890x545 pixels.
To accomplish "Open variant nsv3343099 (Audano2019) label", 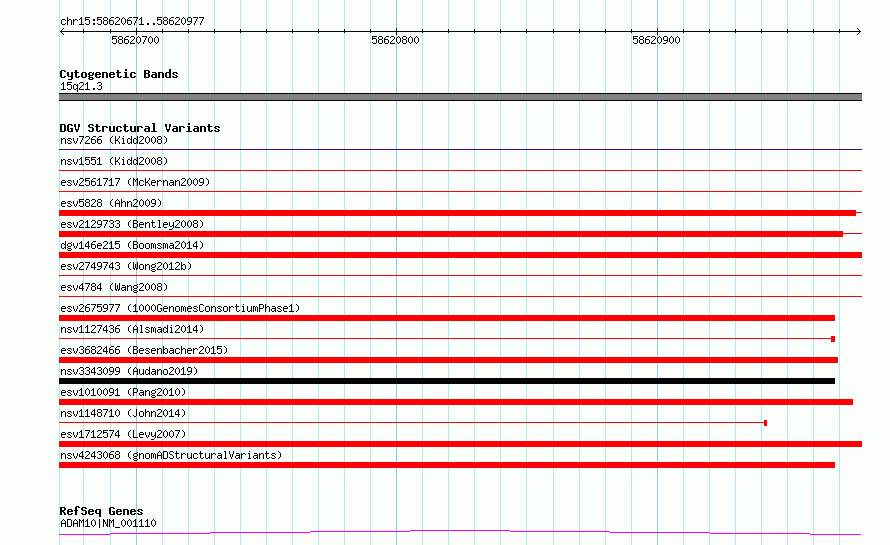I will coord(129,371).
